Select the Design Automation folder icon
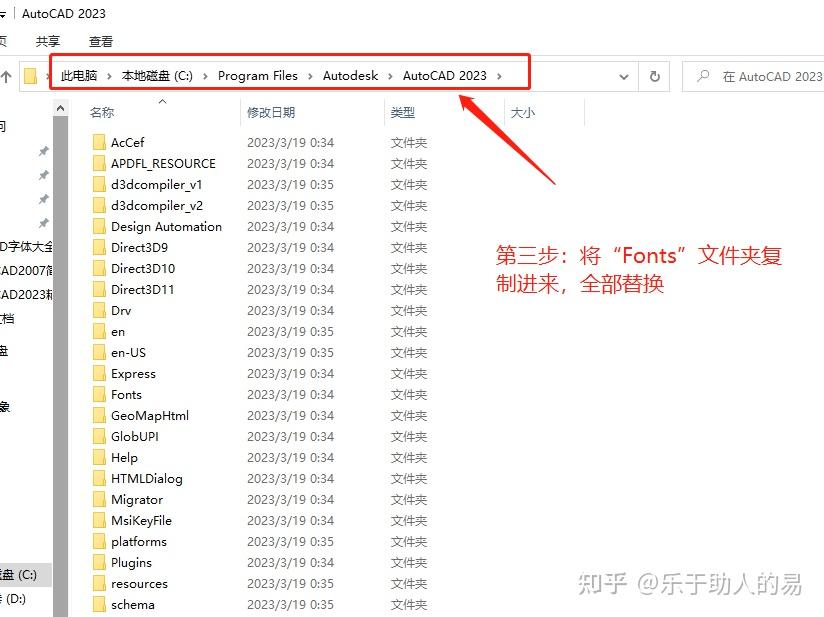Screen dimensions: 824x617 click(99, 227)
